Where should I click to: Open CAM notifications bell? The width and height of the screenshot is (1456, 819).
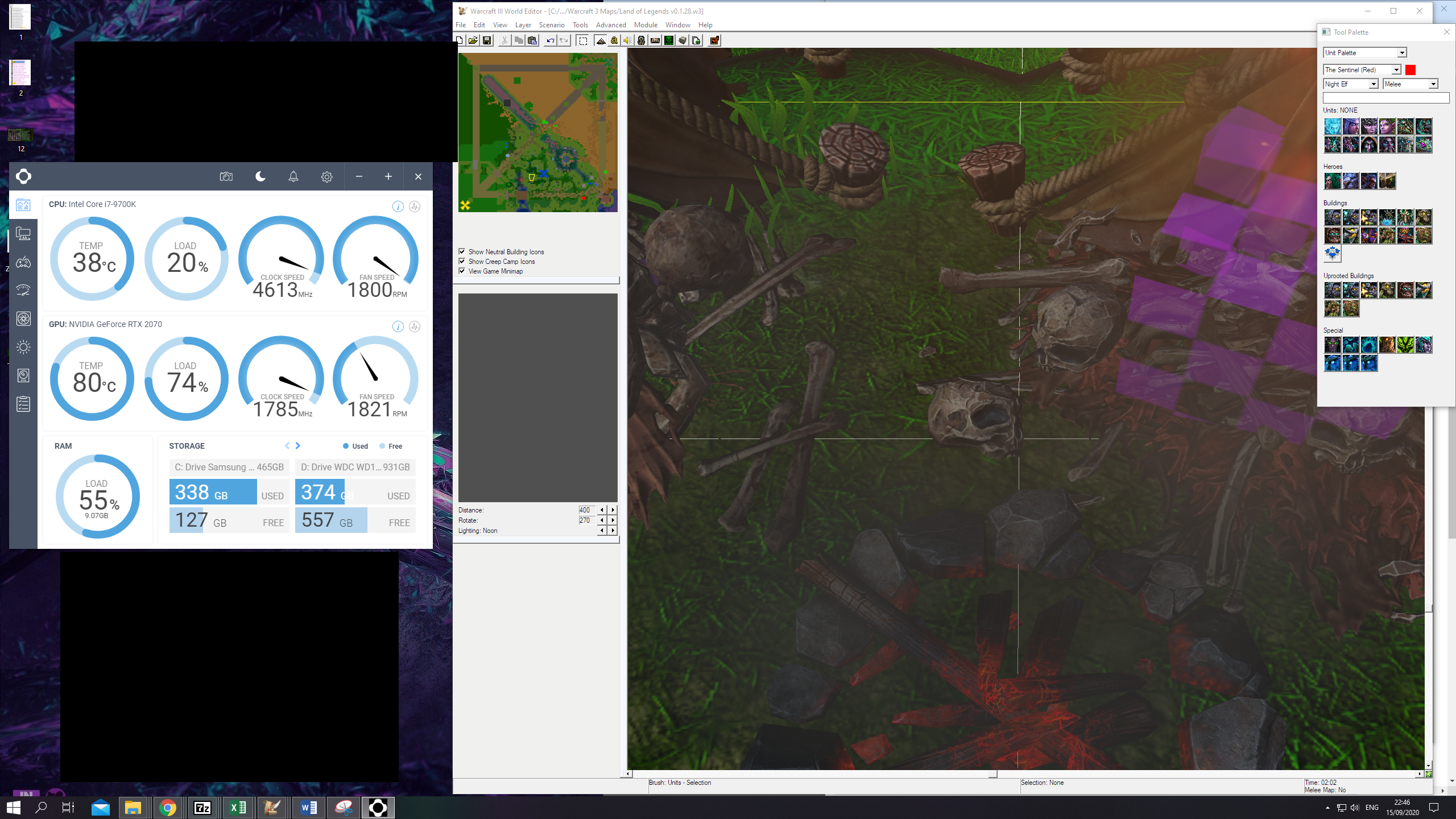click(x=293, y=177)
